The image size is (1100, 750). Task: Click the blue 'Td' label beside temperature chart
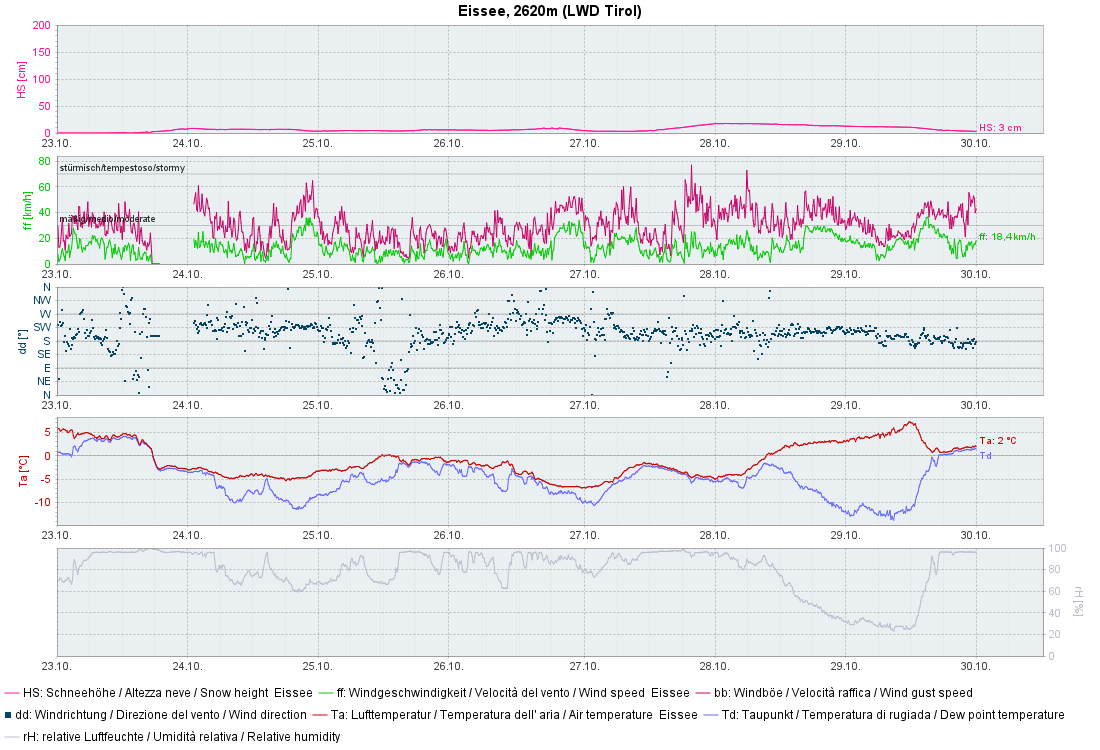point(985,456)
